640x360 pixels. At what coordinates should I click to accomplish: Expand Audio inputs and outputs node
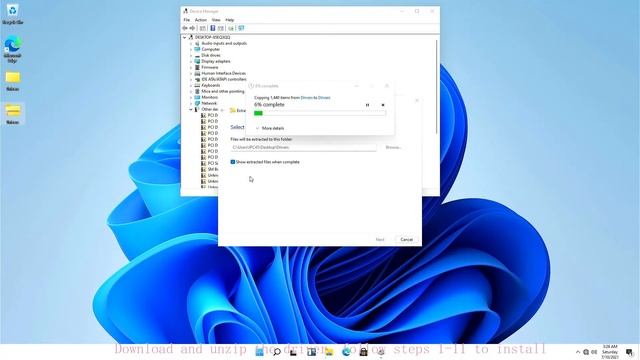tap(191, 43)
